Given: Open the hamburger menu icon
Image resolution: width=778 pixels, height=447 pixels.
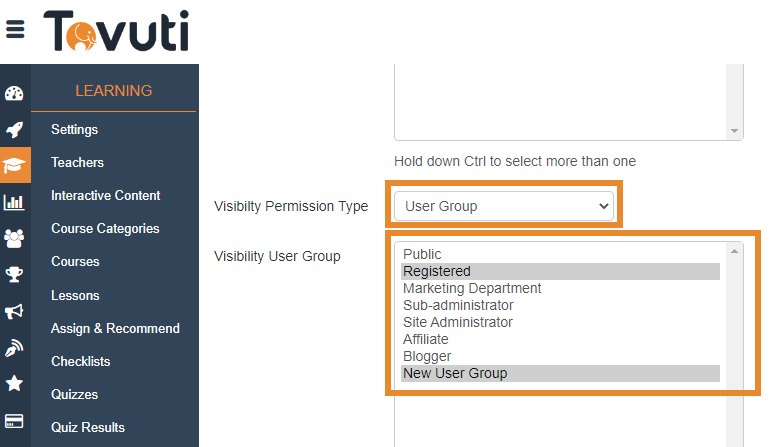Looking at the screenshot, I should [x=15, y=28].
